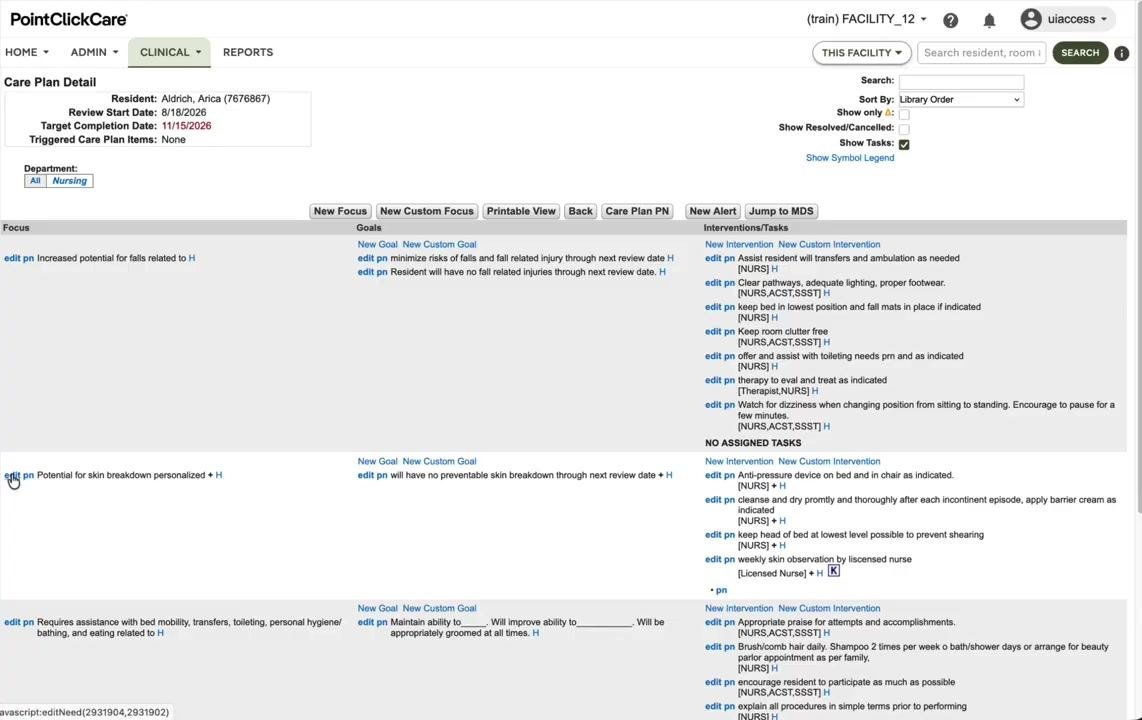The image size is (1142, 720).
Task: Click edit for Increased potential for falls focus
Action: [12, 258]
